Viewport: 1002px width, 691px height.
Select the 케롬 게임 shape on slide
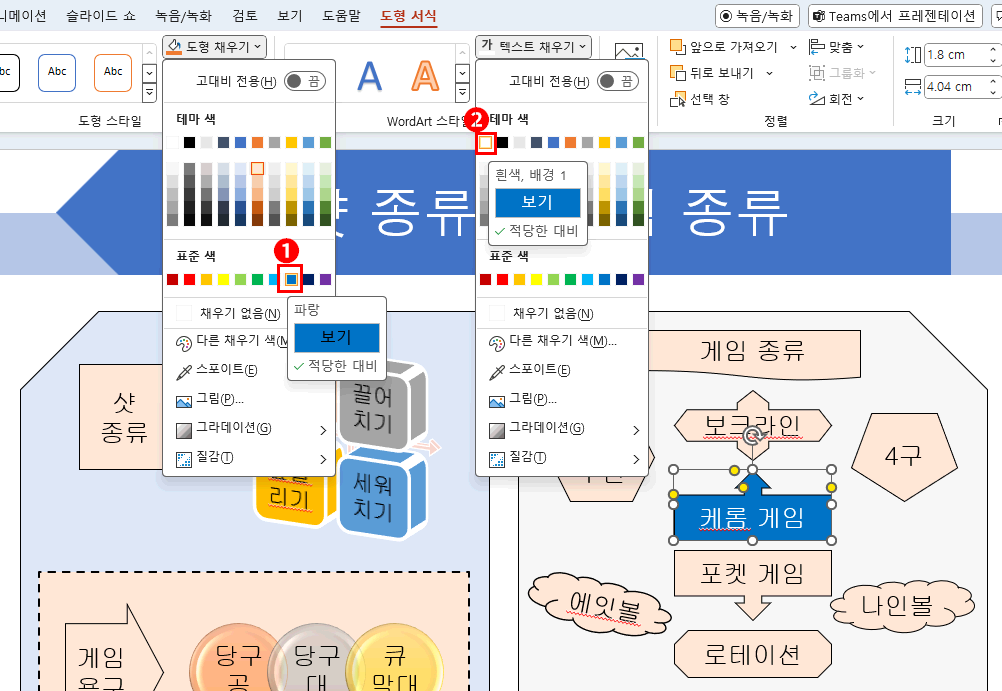(x=752, y=518)
